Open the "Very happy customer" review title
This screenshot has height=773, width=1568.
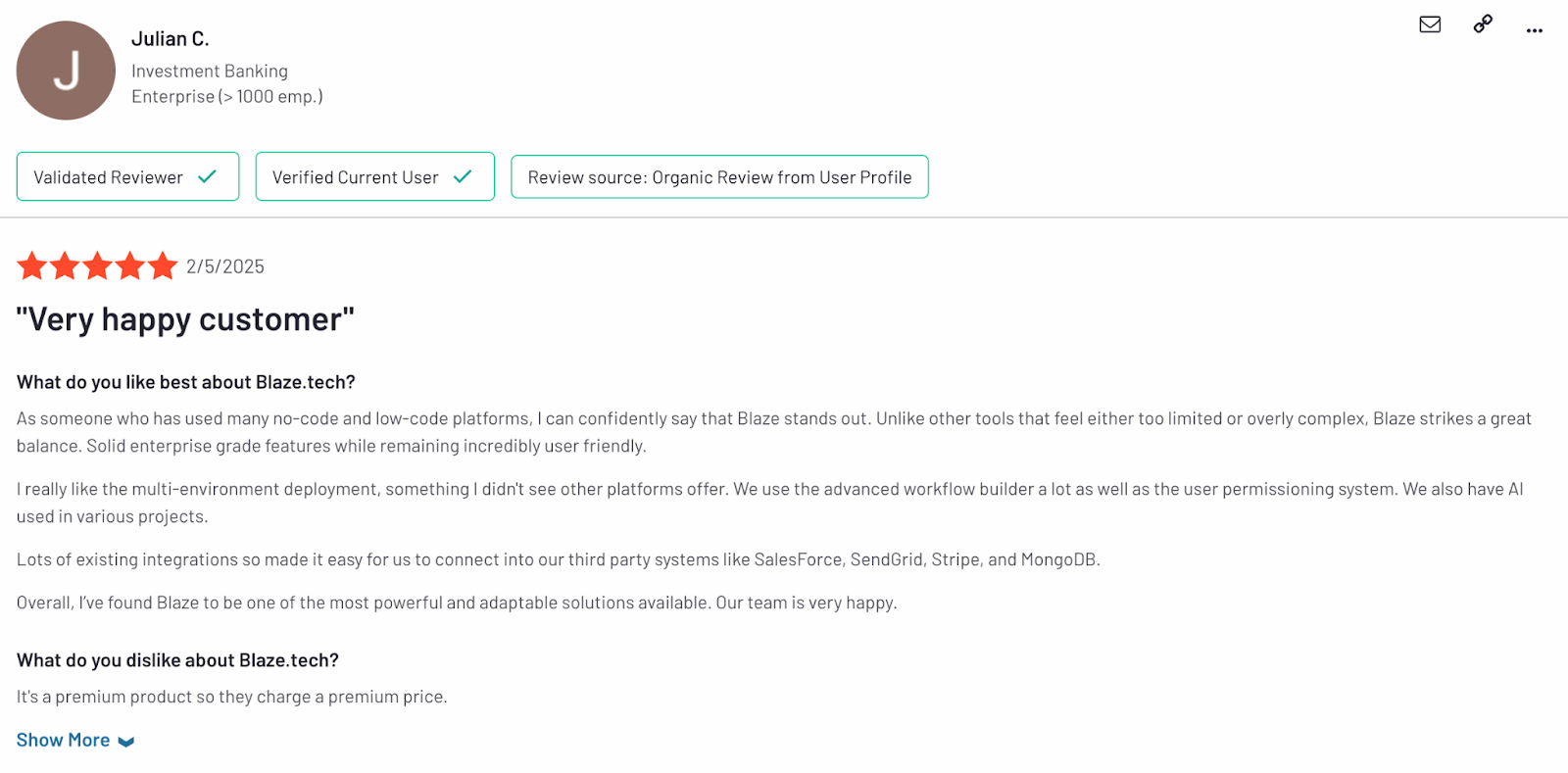[185, 319]
